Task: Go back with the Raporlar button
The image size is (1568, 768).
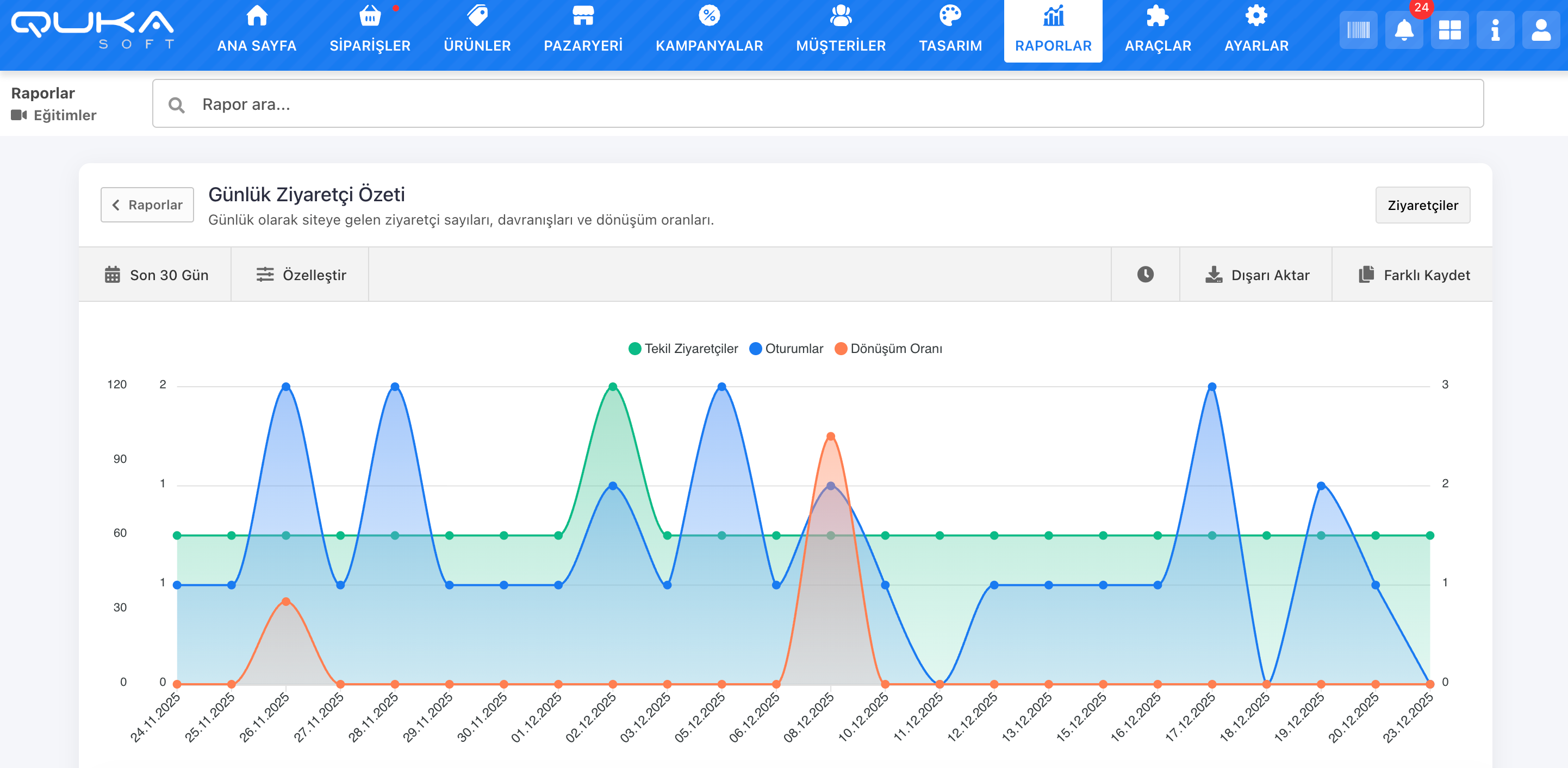Action: (147, 205)
